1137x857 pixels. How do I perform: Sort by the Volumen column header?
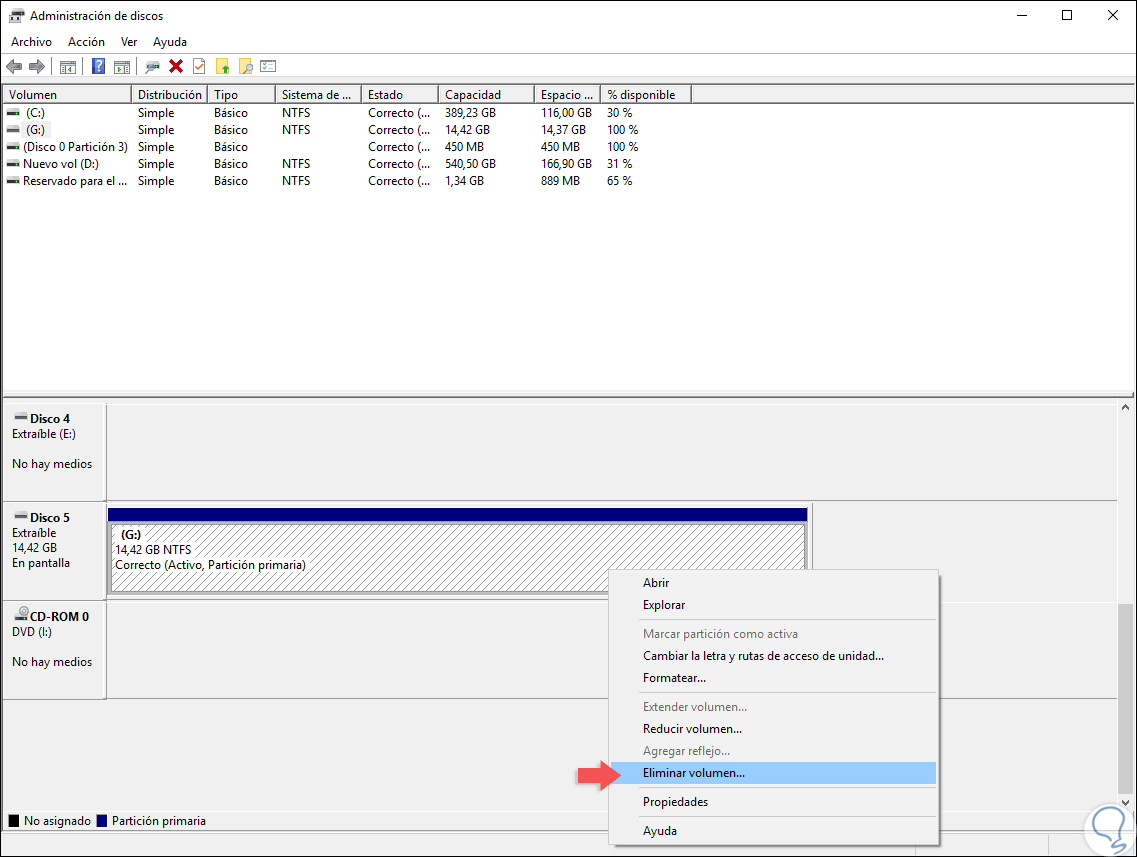pos(67,95)
